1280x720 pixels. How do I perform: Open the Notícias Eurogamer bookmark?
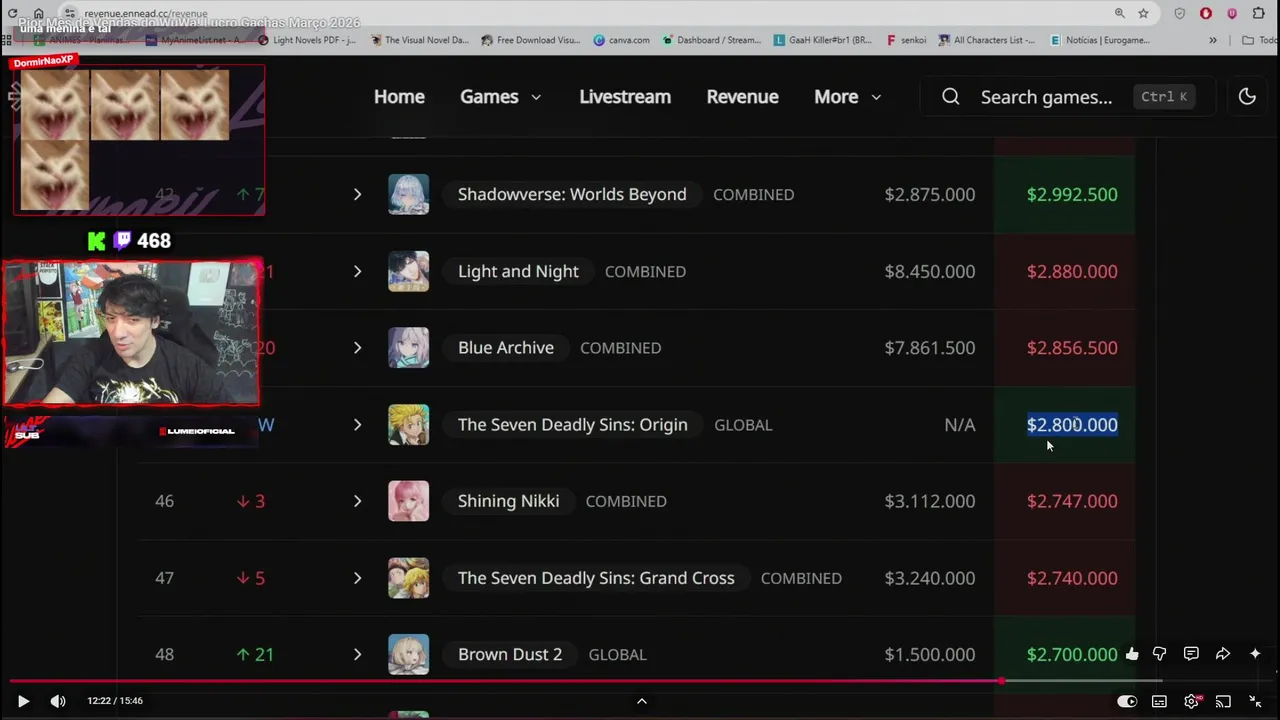pyautogui.click(x=1100, y=40)
